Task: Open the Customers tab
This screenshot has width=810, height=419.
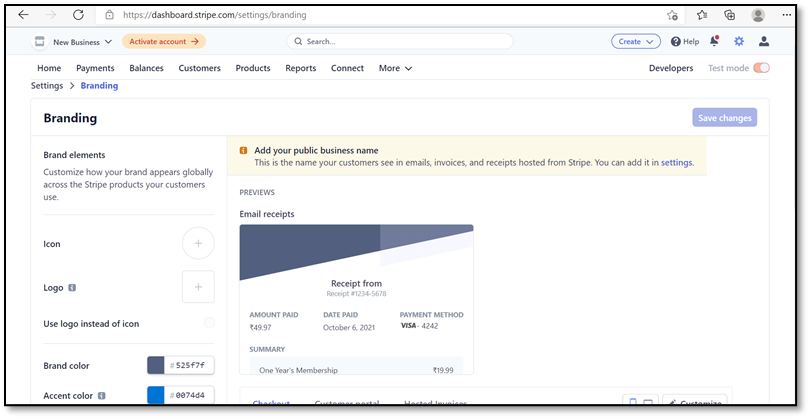Action: 199,68
